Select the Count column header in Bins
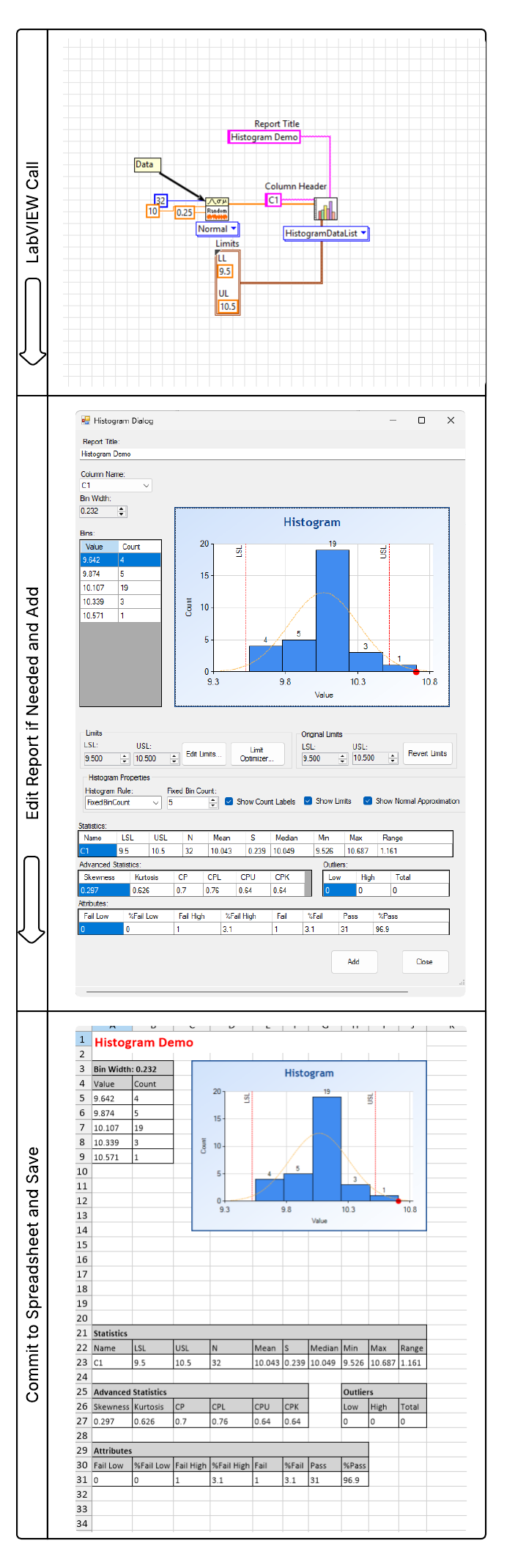This screenshot has width=515, height=1568. pyautogui.click(x=139, y=547)
